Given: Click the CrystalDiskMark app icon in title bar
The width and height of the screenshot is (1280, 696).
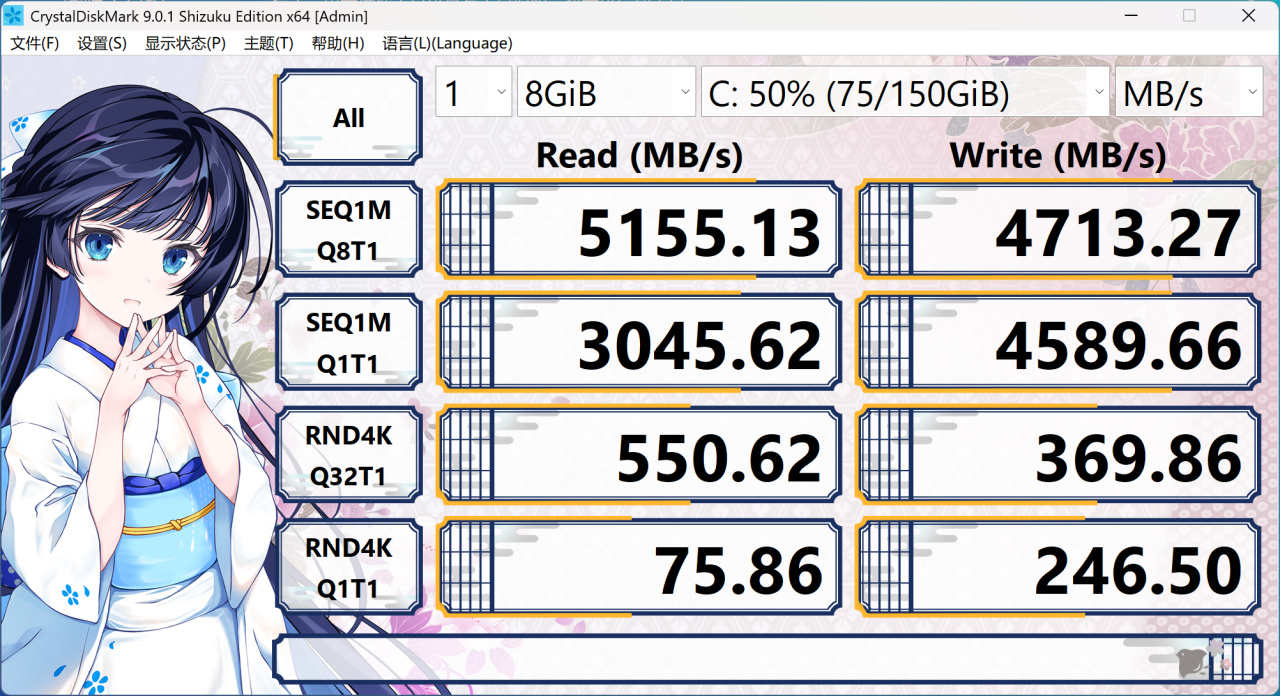Looking at the screenshot, I should pos(14,16).
